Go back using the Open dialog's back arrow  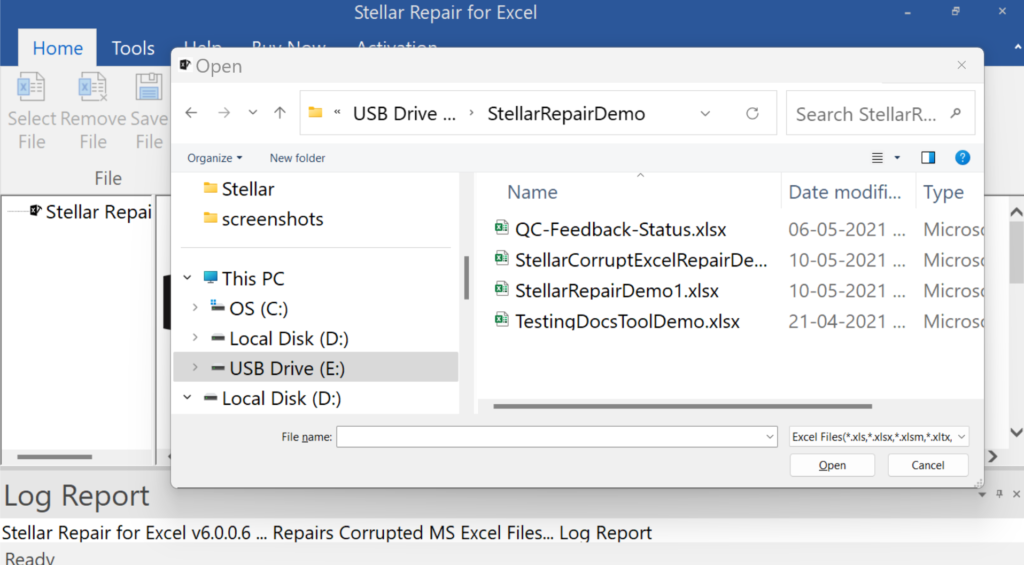tap(191, 113)
